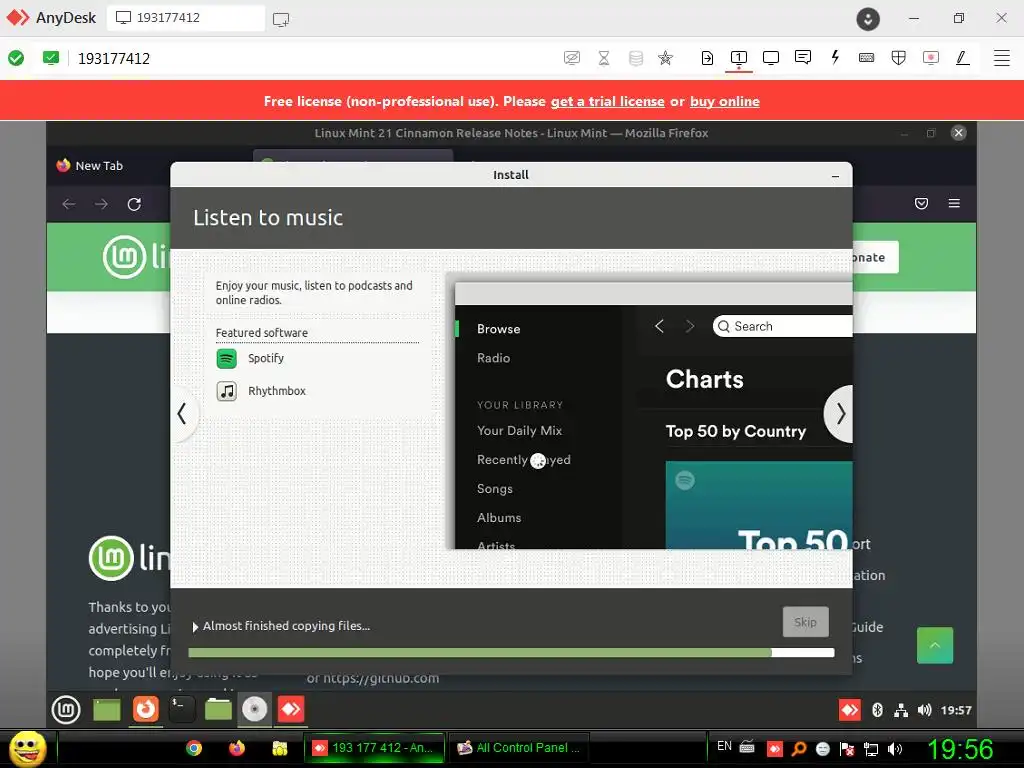Open volume tray icon in Mint
The height and width of the screenshot is (768, 1024).
(924, 710)
